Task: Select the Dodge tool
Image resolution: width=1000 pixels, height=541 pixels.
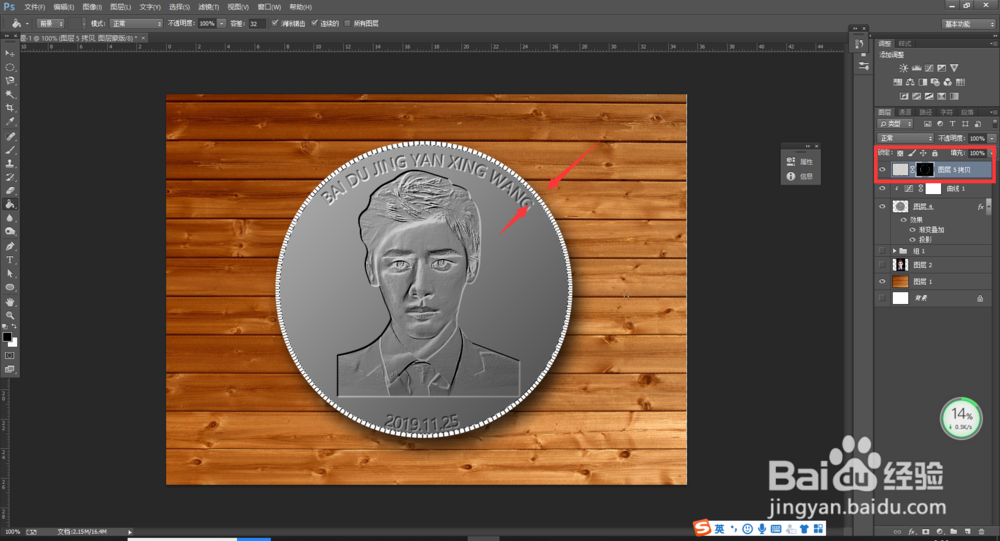Action: [10, 232]
